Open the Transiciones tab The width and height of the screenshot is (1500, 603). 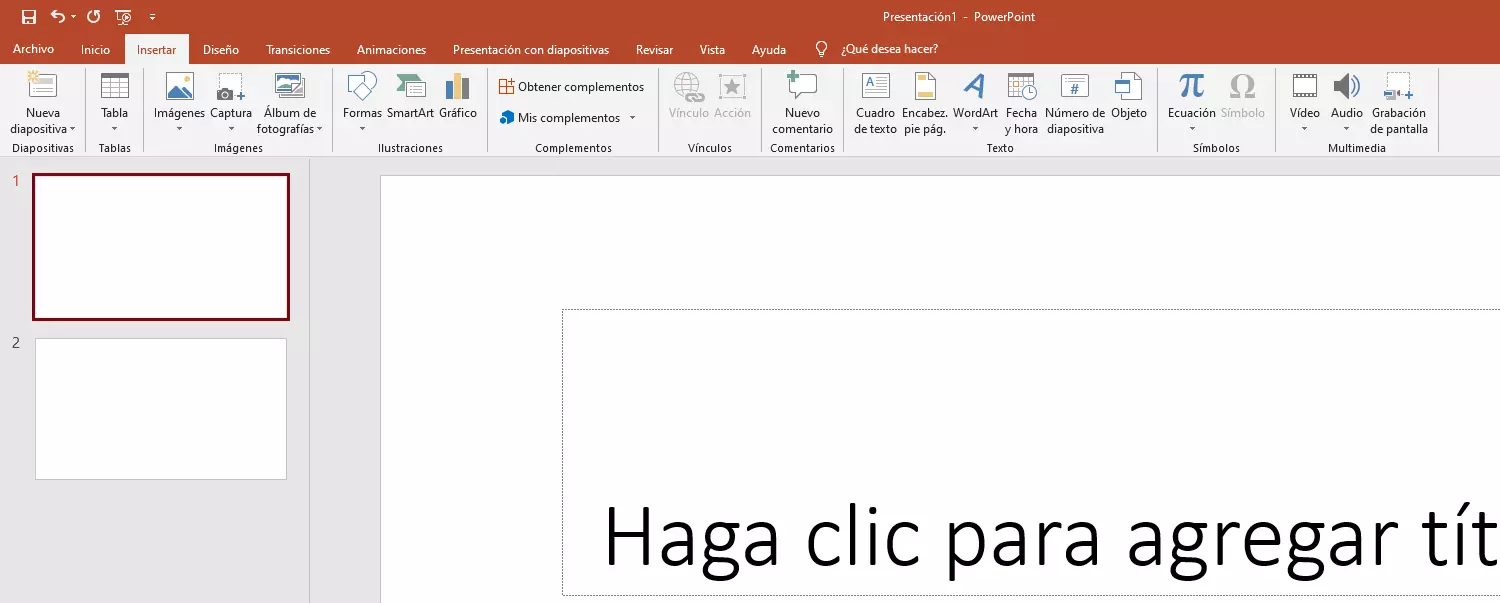(x=298, y=50)
